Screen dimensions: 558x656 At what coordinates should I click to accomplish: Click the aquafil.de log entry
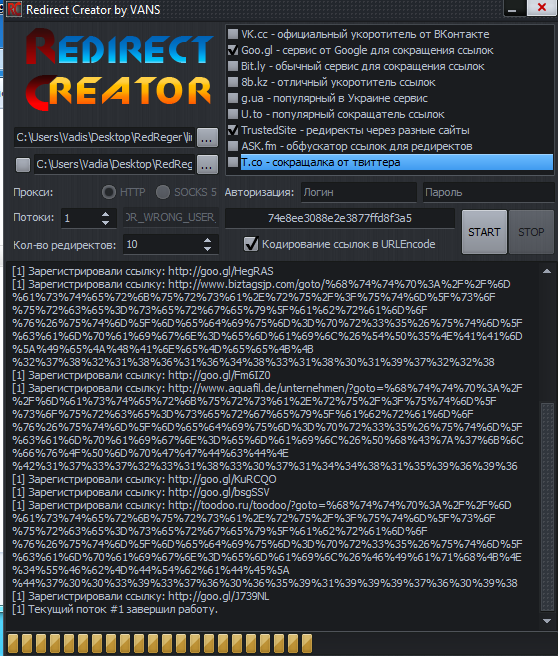(x=268, y=427)
